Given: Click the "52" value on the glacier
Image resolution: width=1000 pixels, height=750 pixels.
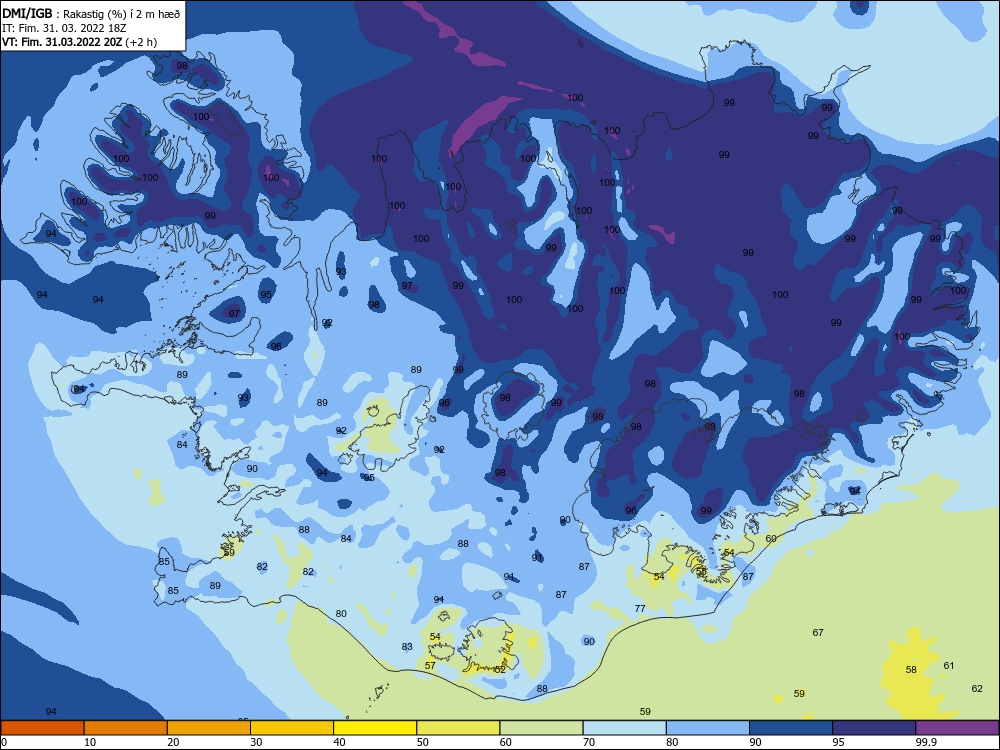Looking at the screenshot, I should coord(500,670).
